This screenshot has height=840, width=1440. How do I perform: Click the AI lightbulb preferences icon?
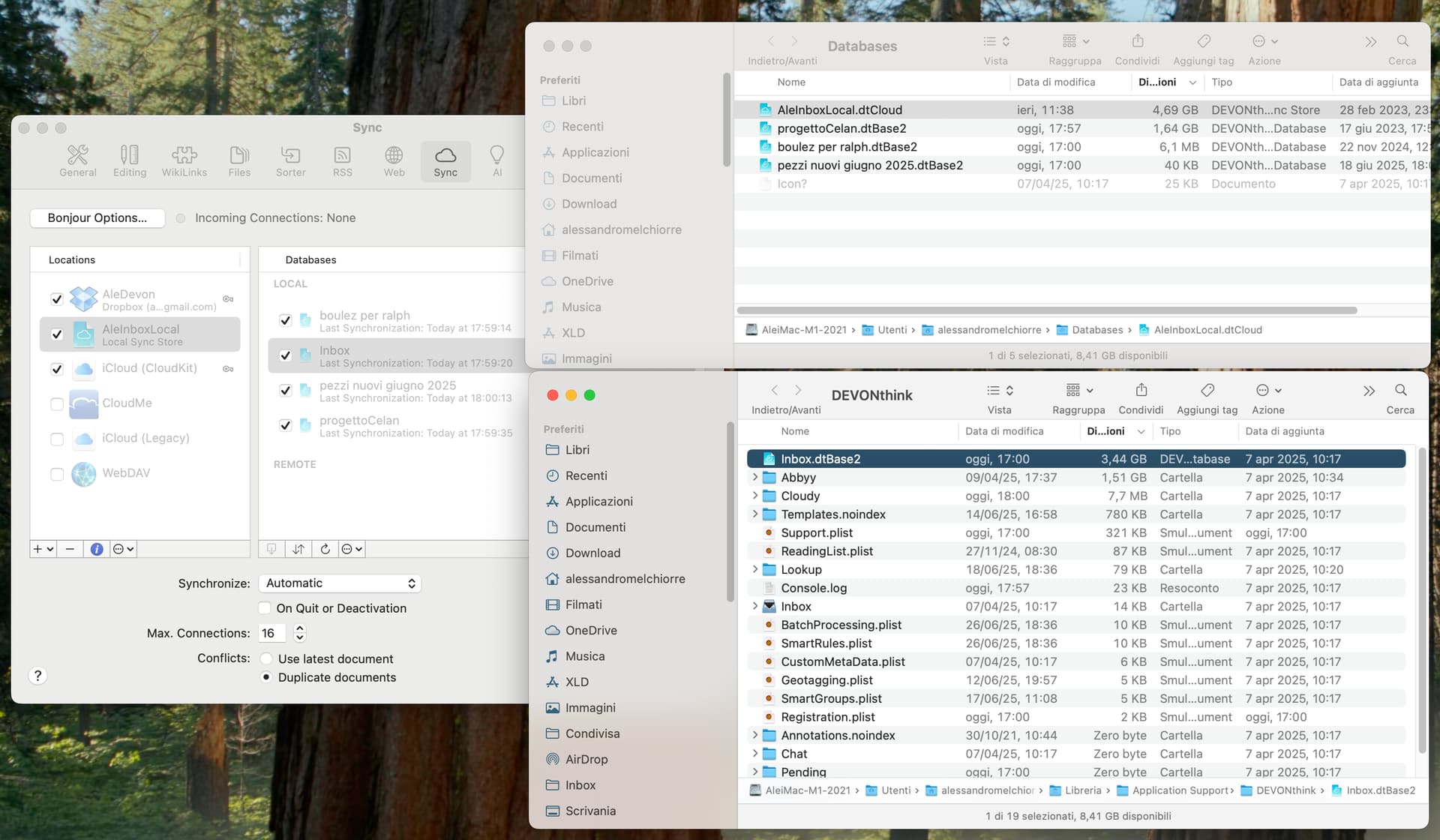[x=496, y=160]
